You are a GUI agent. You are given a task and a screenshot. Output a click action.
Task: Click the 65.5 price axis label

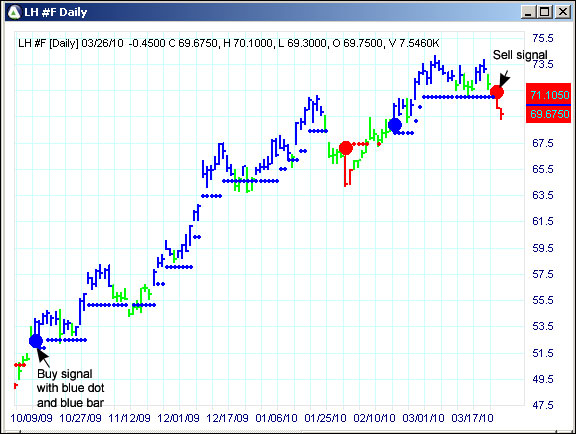pyautogui.click(x=543, y=169)
